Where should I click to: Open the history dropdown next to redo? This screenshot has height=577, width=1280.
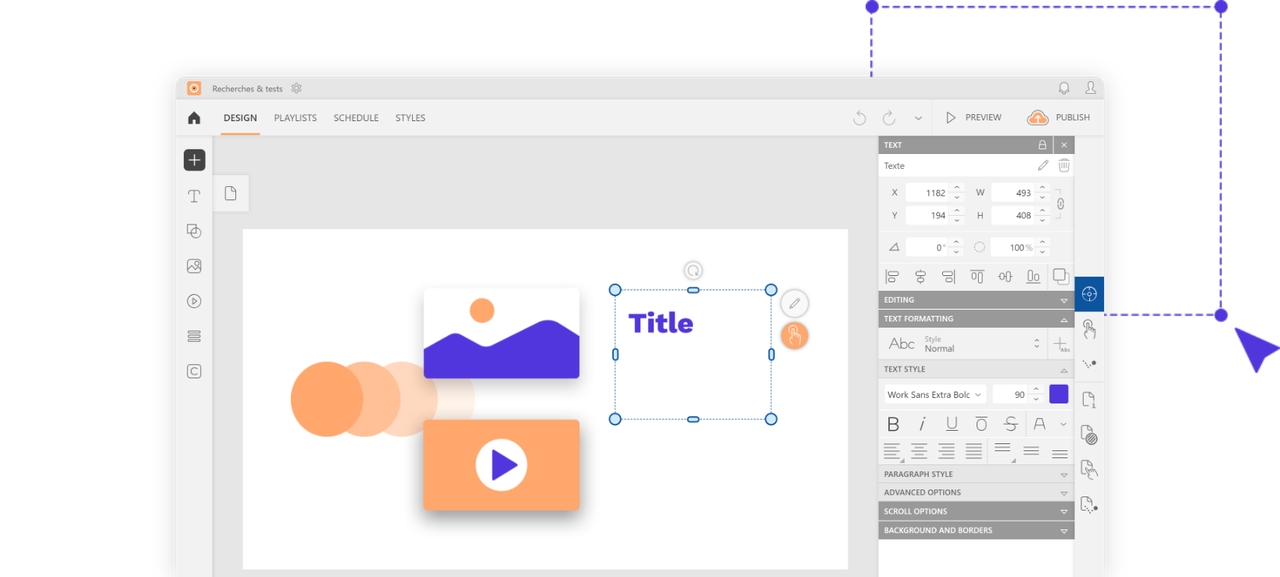918,118
